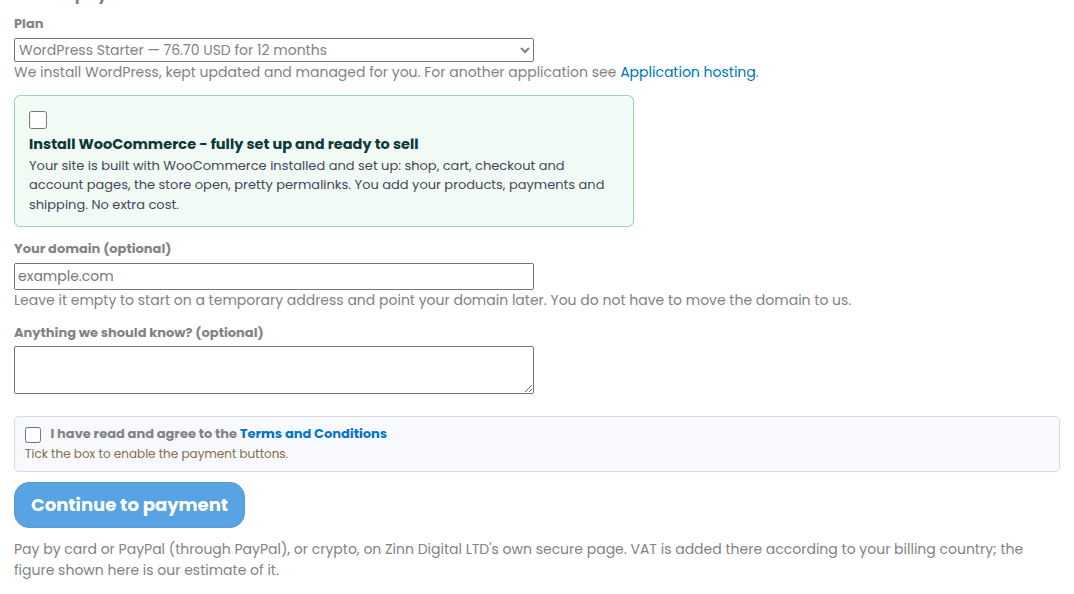The width and height of the screenshot is (1074, 594).
Task: Click the 'Plan' field label
Action: (29, 23)
